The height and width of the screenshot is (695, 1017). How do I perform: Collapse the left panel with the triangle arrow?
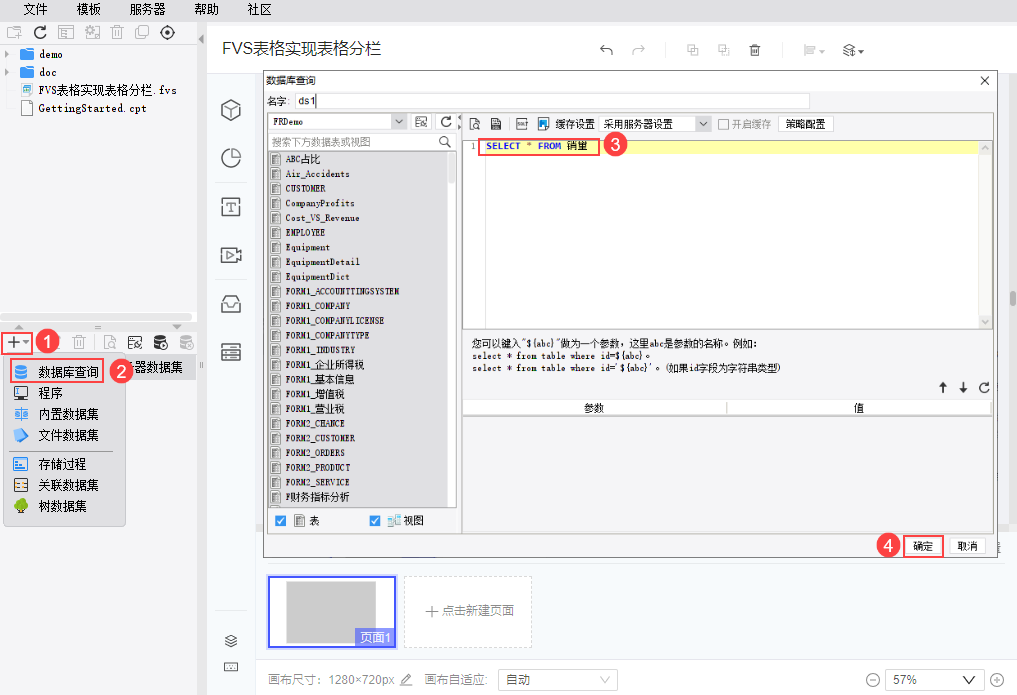pyautogui.click(x=201, y=39)
